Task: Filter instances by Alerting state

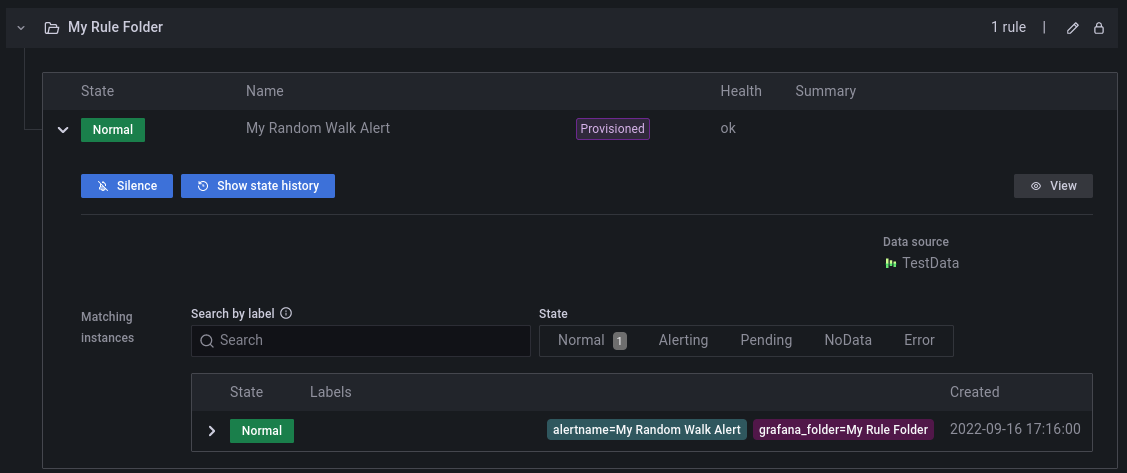Action: pyautogui.click(x=683, y=340)
